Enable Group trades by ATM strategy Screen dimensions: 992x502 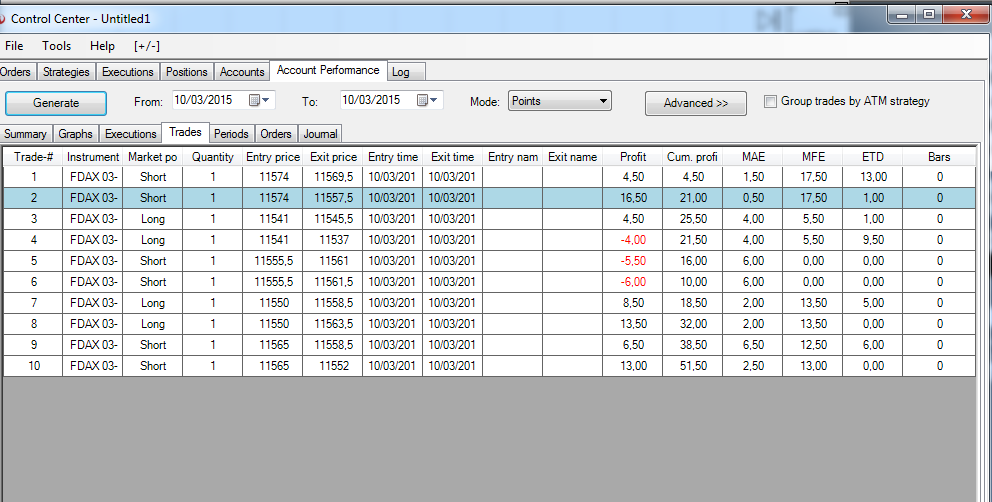(x=770, y=101)
